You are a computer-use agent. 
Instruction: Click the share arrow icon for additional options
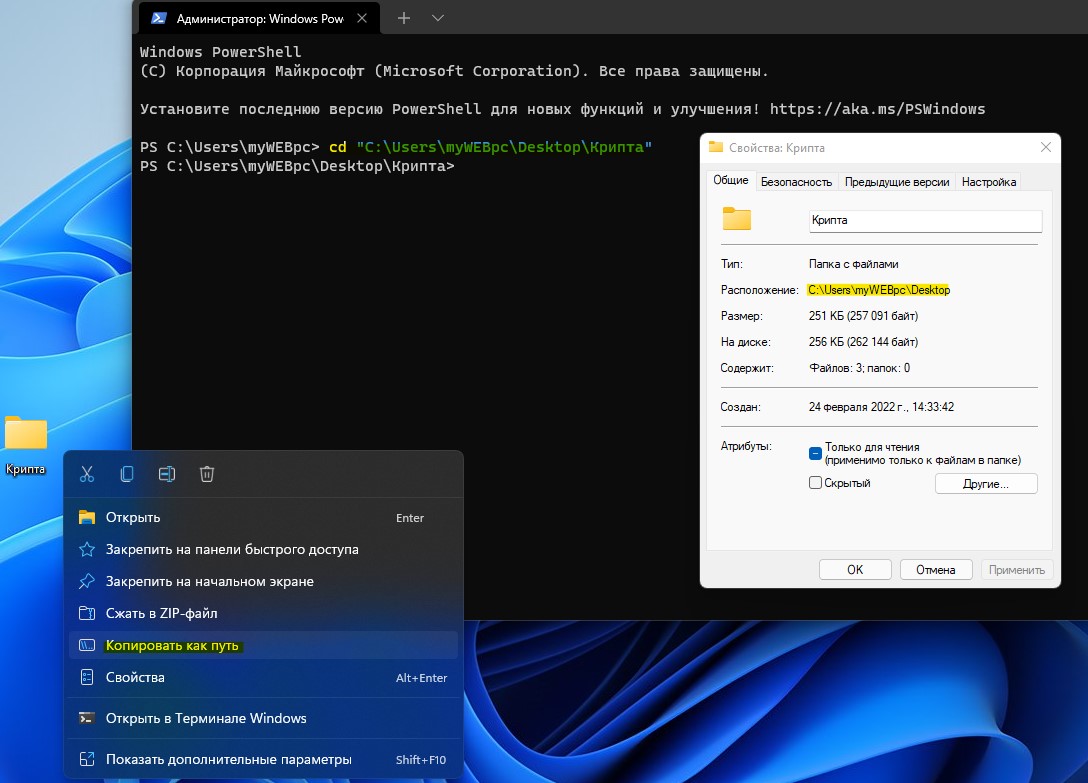[x=87, y=759]
